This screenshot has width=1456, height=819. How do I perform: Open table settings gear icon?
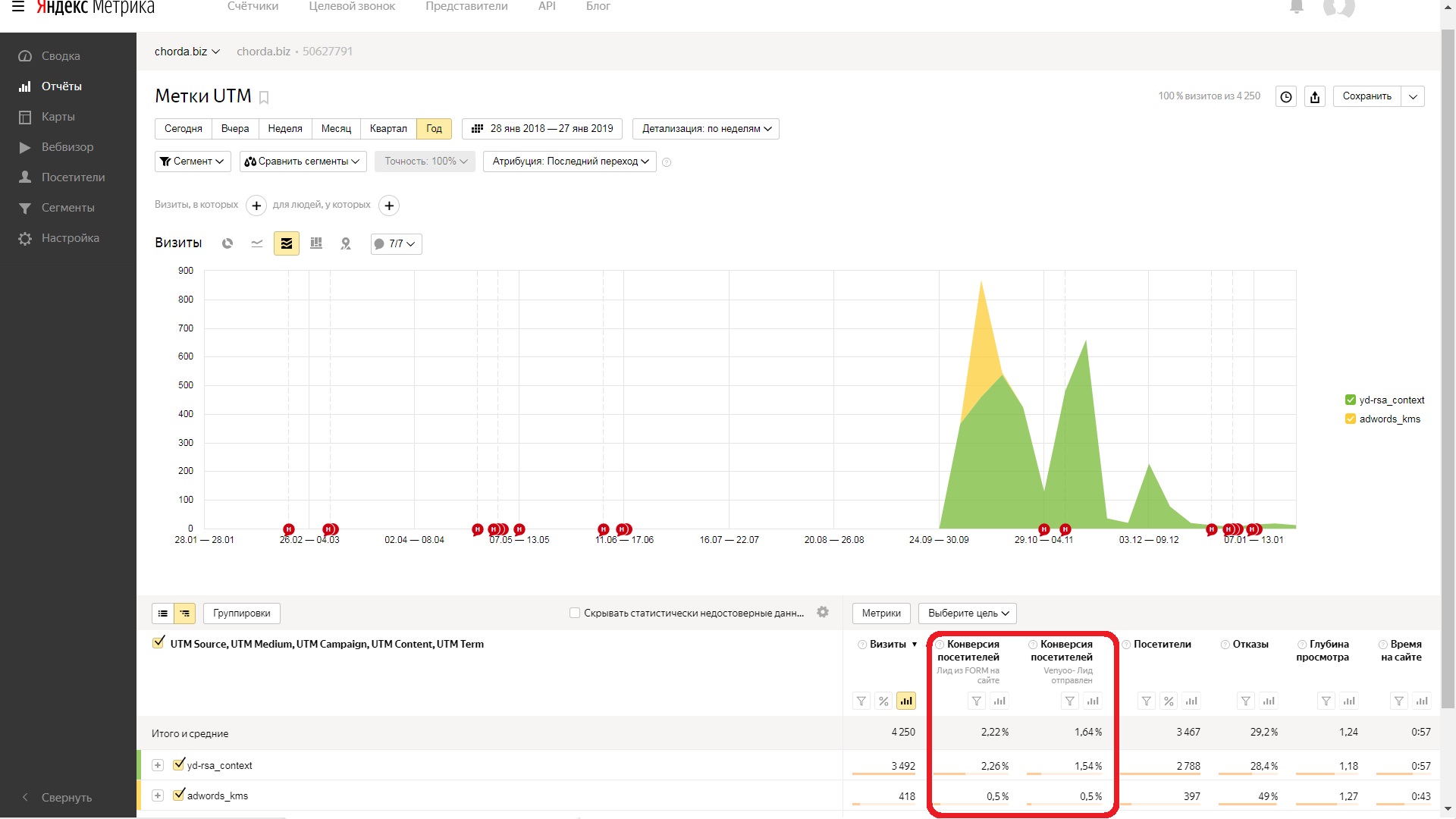[823, 612]
